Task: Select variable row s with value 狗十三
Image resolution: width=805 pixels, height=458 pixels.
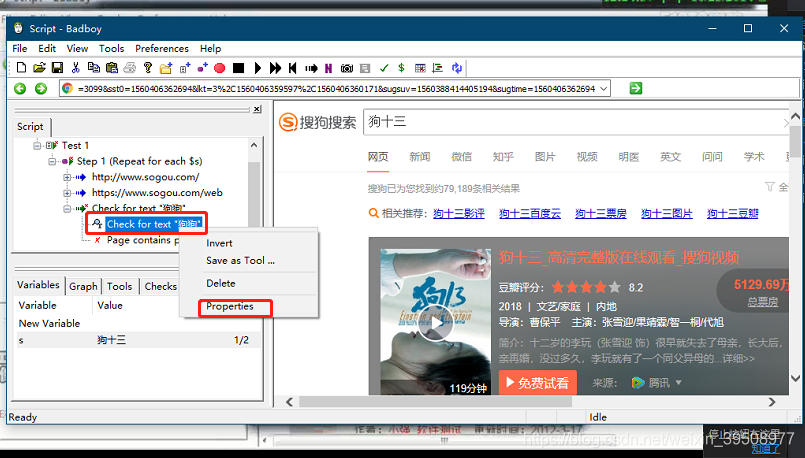Action: click(138, 340)
